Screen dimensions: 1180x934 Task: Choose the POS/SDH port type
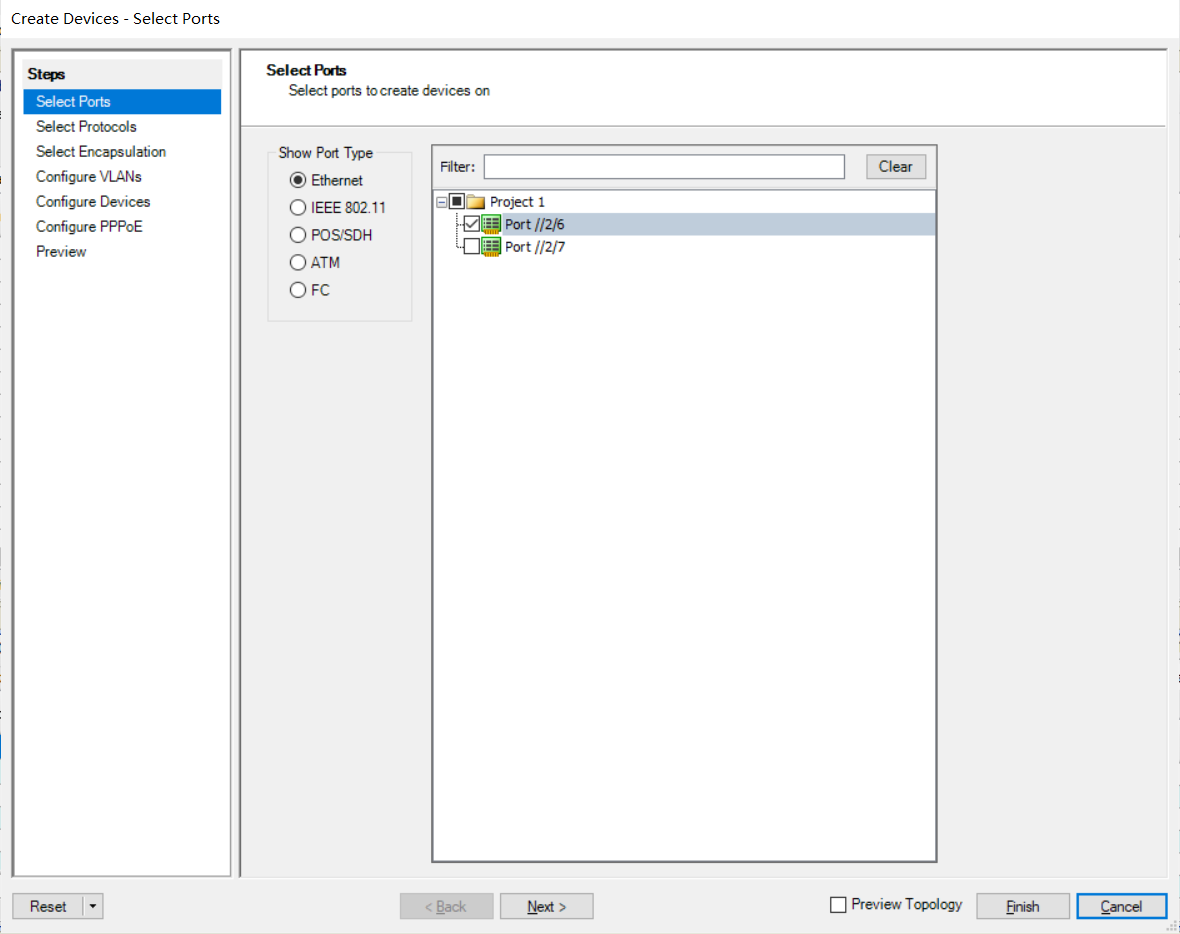point(298,235)
